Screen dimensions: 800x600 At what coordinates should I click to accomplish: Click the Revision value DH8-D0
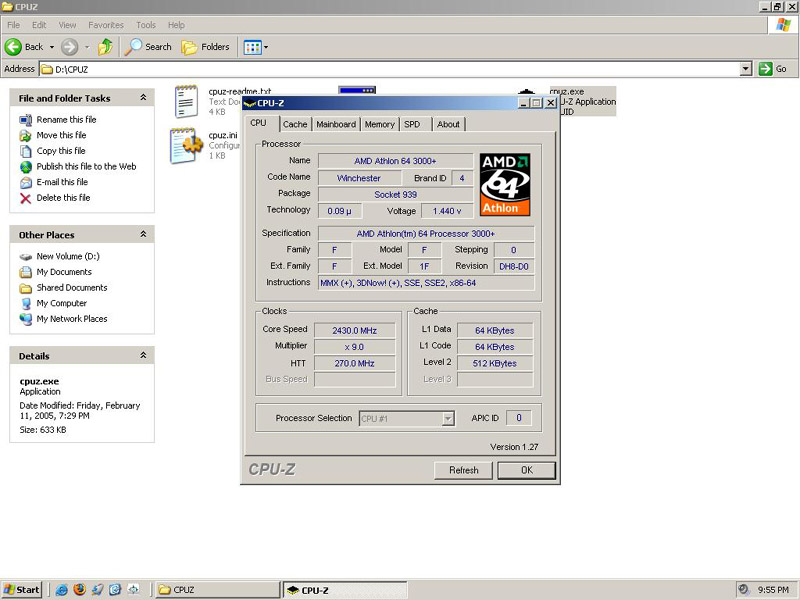point(514,266)
